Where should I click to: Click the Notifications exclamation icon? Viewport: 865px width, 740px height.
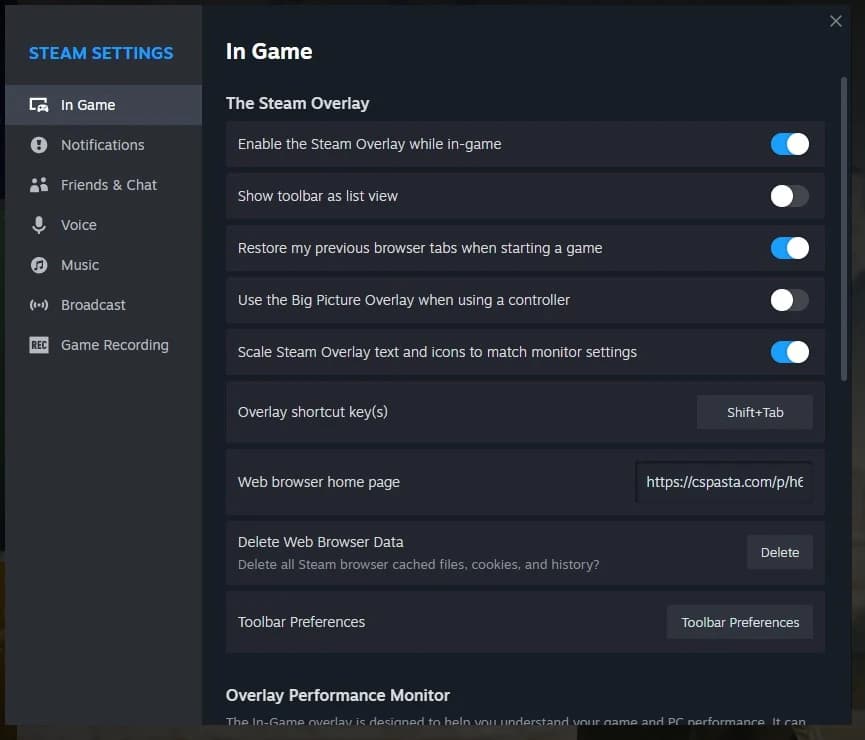click(x=39, y=145)
